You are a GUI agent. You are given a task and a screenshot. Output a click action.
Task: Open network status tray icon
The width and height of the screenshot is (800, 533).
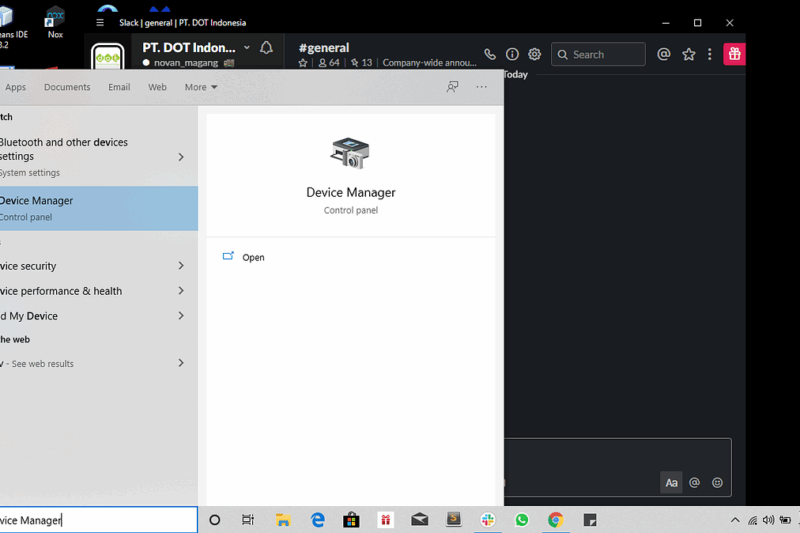[x=752, y=520]
